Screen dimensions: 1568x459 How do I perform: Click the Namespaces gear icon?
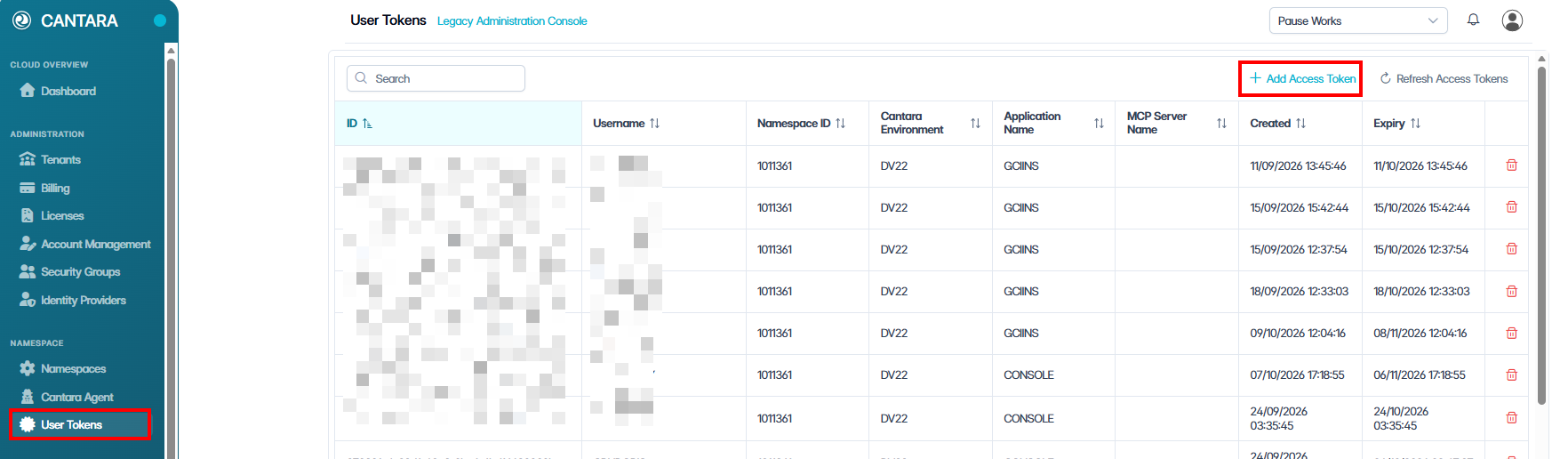28,368
